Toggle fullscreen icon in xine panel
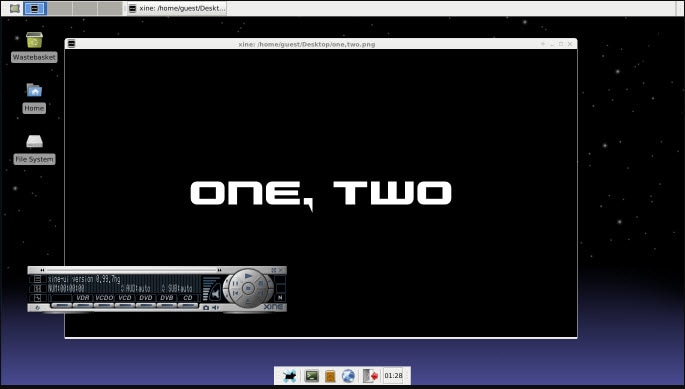This screenshot has height=389, width=685. pos(273,270)
